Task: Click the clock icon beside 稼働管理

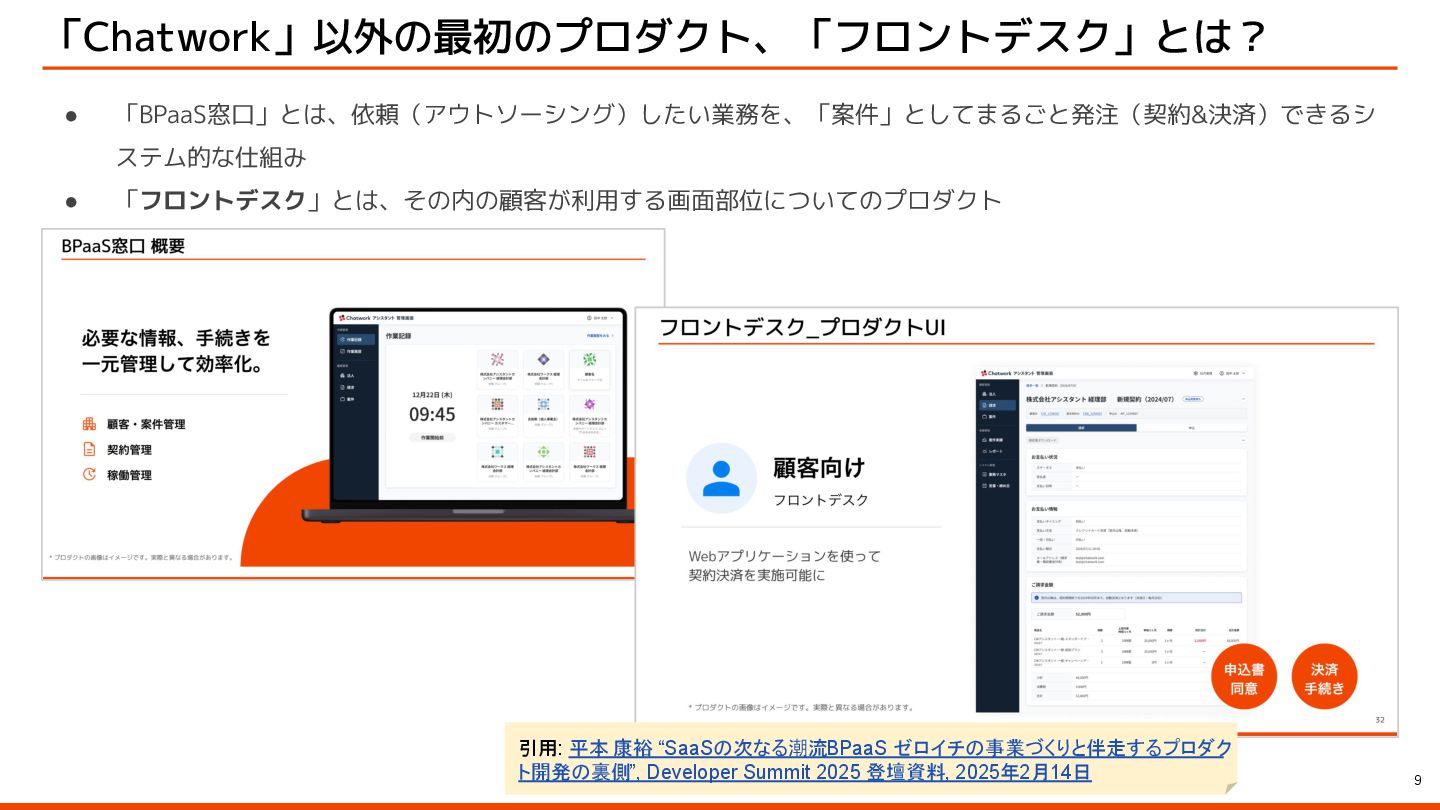Action: 89,475
